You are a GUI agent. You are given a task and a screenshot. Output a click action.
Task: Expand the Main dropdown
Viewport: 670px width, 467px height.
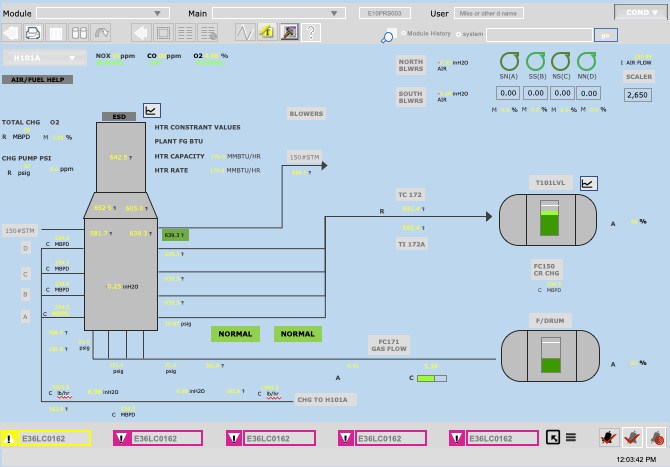(279, 13)
